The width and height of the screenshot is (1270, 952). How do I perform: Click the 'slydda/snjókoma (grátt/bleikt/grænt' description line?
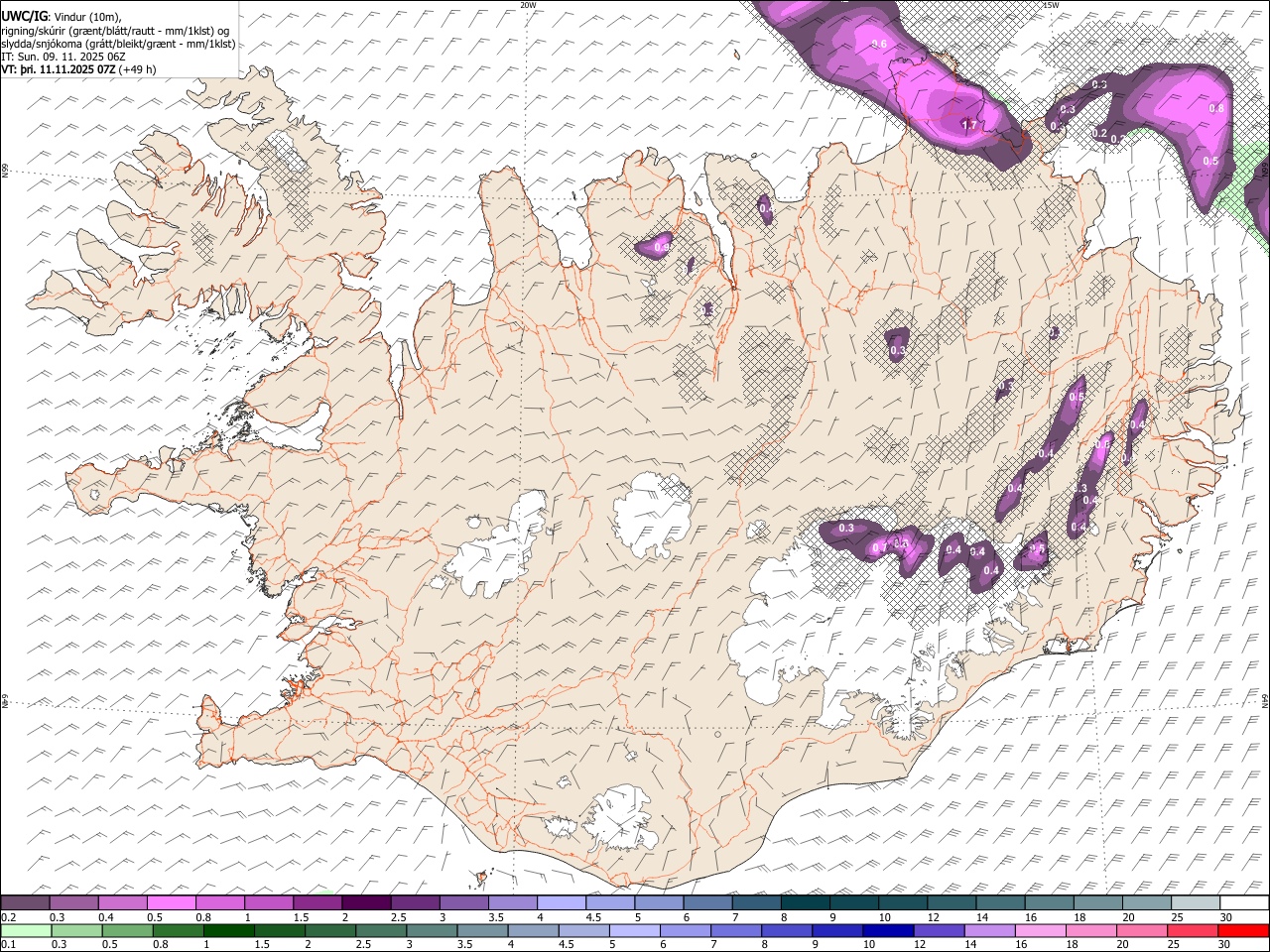click(x=118, y=44)
